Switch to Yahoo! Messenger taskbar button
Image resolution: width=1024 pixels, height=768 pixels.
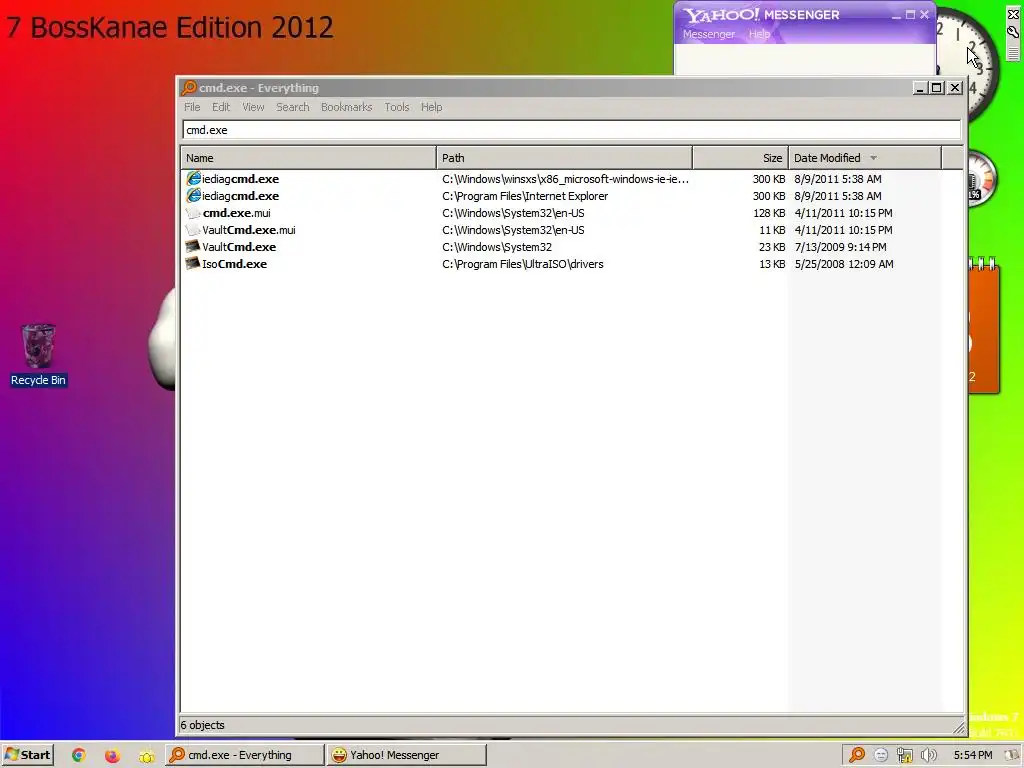(x=407, y=755)
